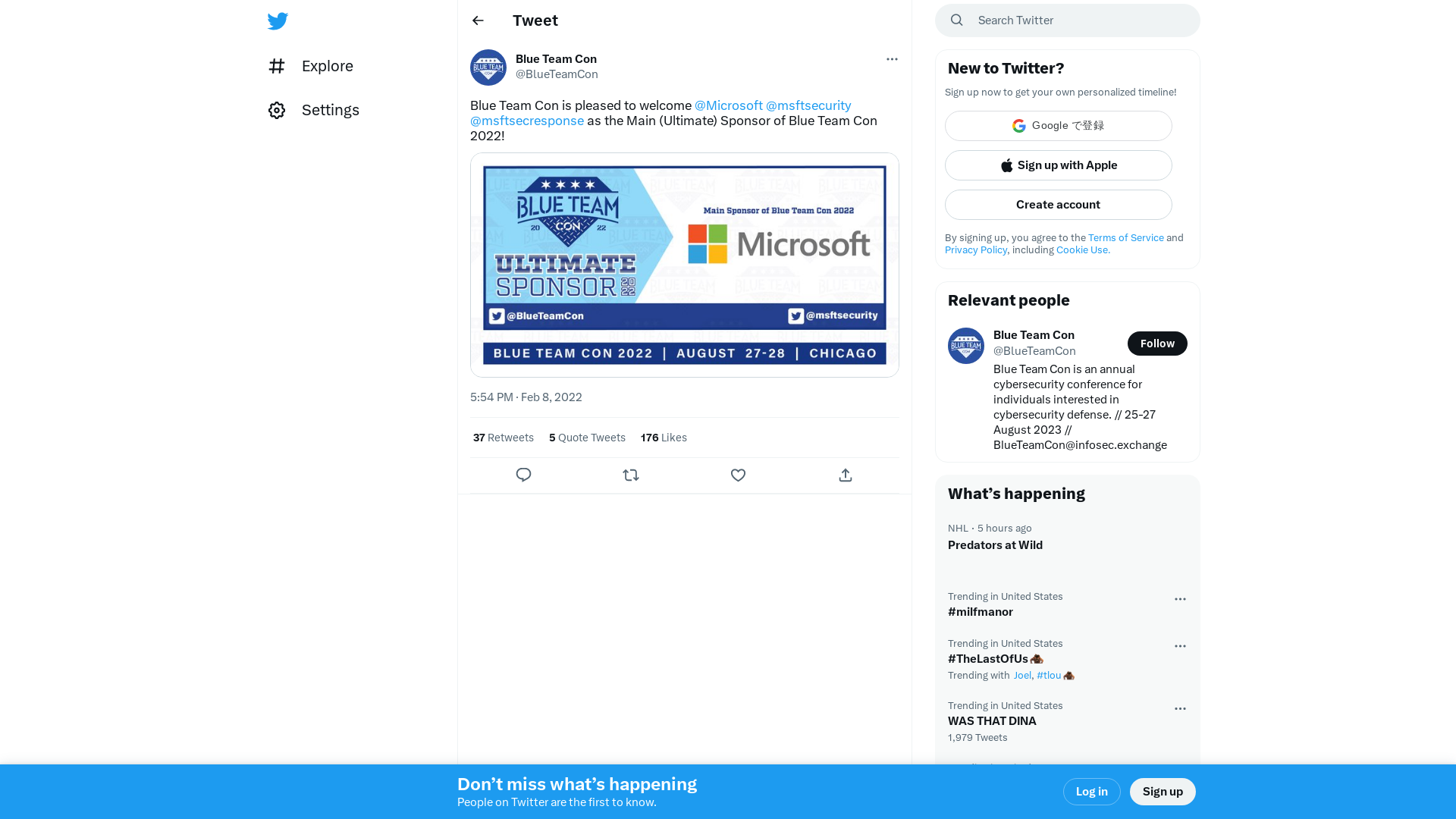Image resolution: width=1456 pixels, height=819 pixels.
Task: Open Explore from the sidebar
Action: pos(311,66)
